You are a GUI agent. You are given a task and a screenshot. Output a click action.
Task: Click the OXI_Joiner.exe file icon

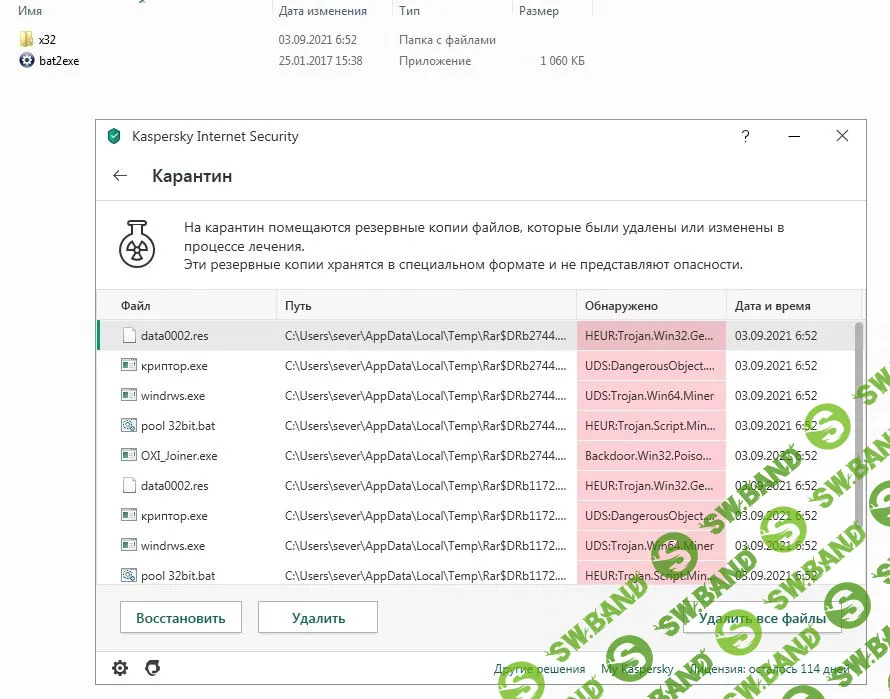click(128, 456)
